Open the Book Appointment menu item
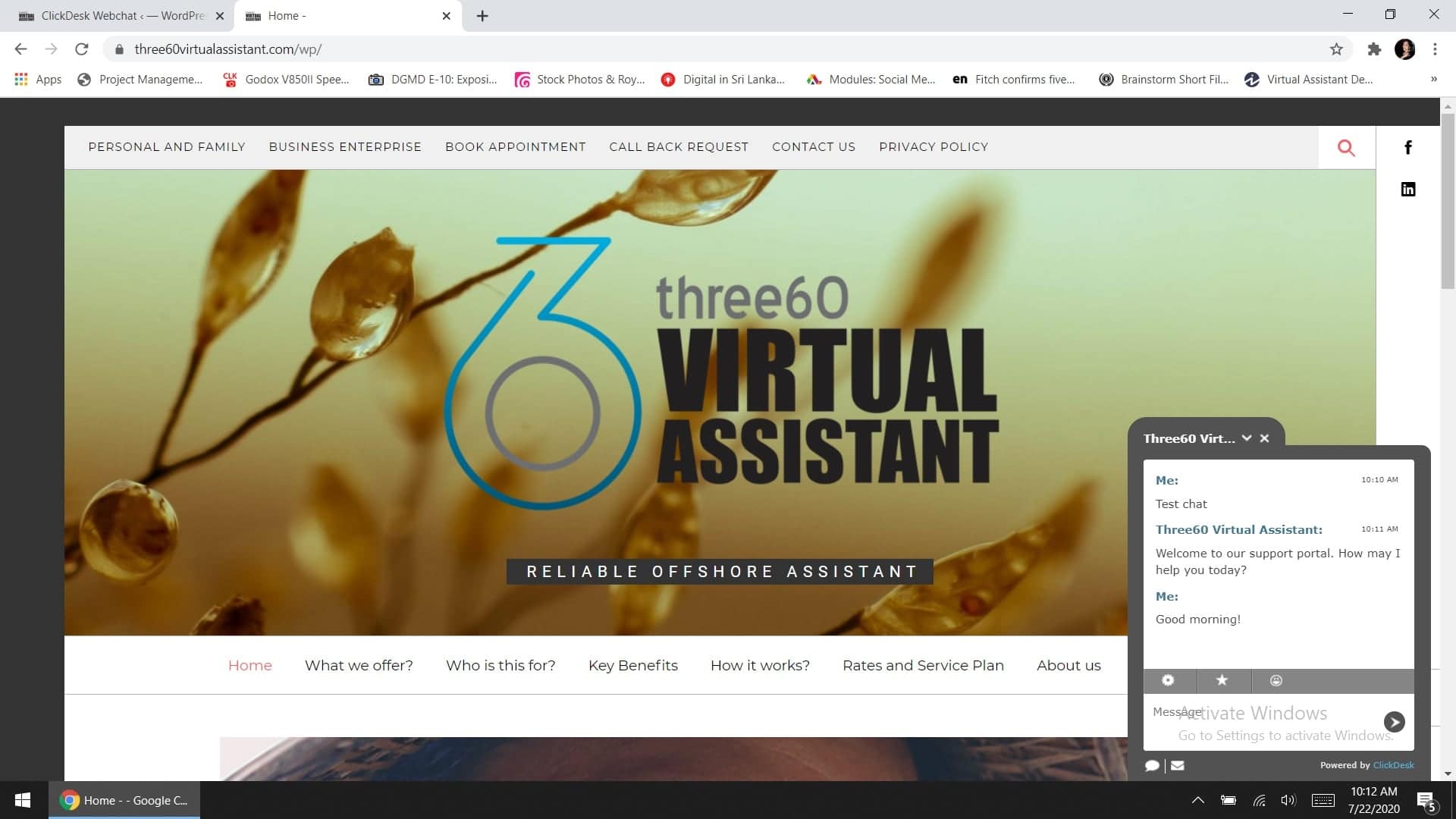The width and height of the screenshot is (1456, 819). pyautogui.click(x=515, y=146)
